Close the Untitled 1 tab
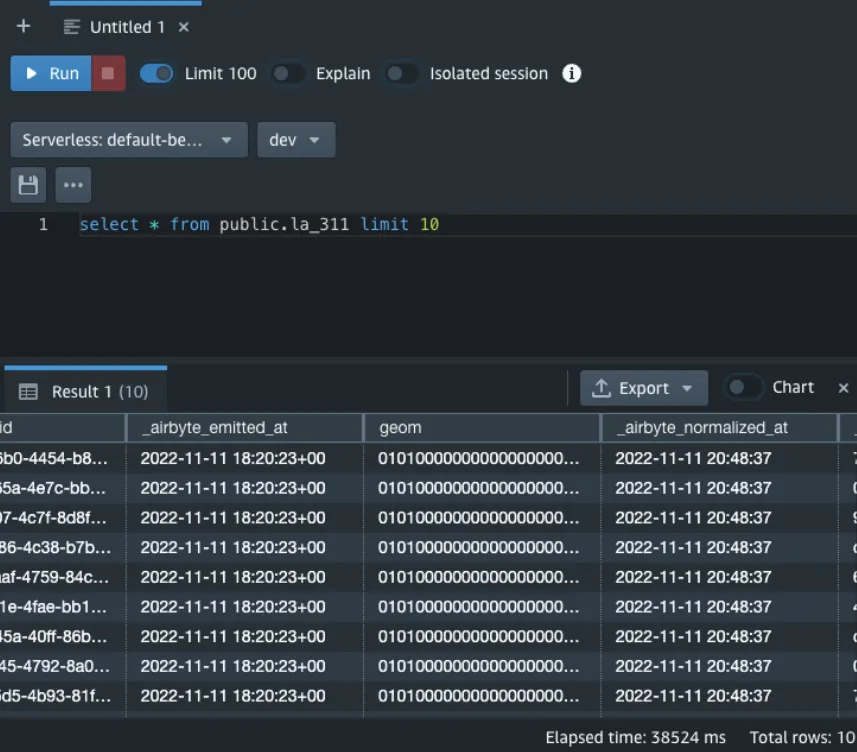The image size is (857, 752). [x=184, y=27]
